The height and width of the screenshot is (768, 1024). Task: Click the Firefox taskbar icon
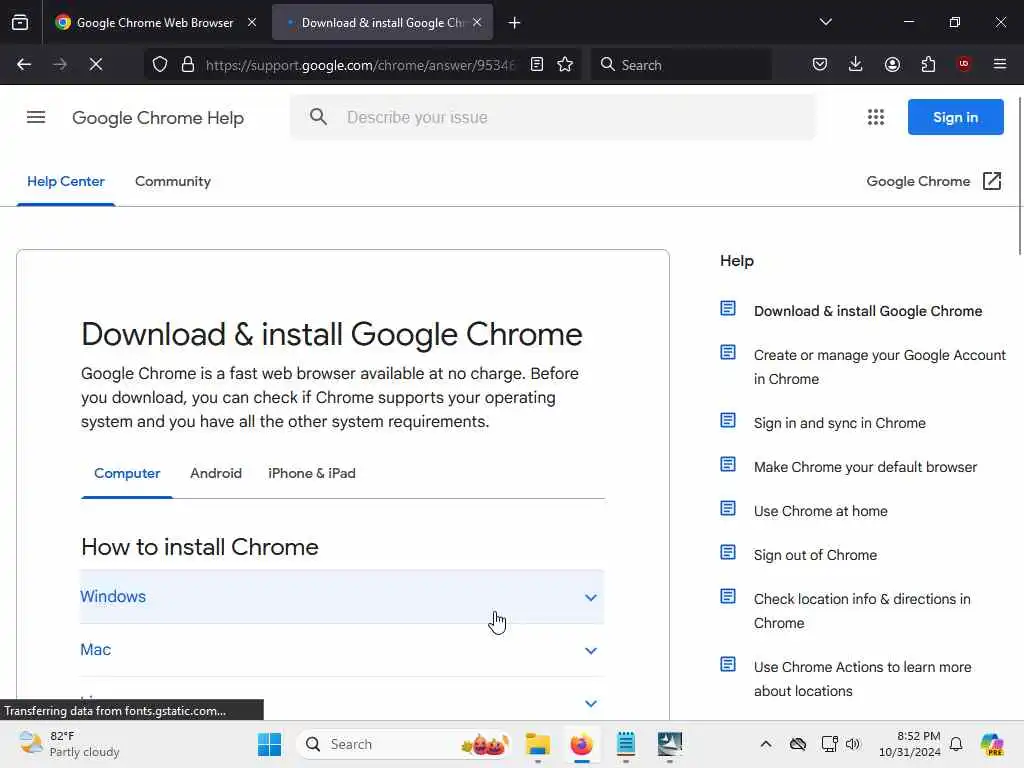pos(581,744)
